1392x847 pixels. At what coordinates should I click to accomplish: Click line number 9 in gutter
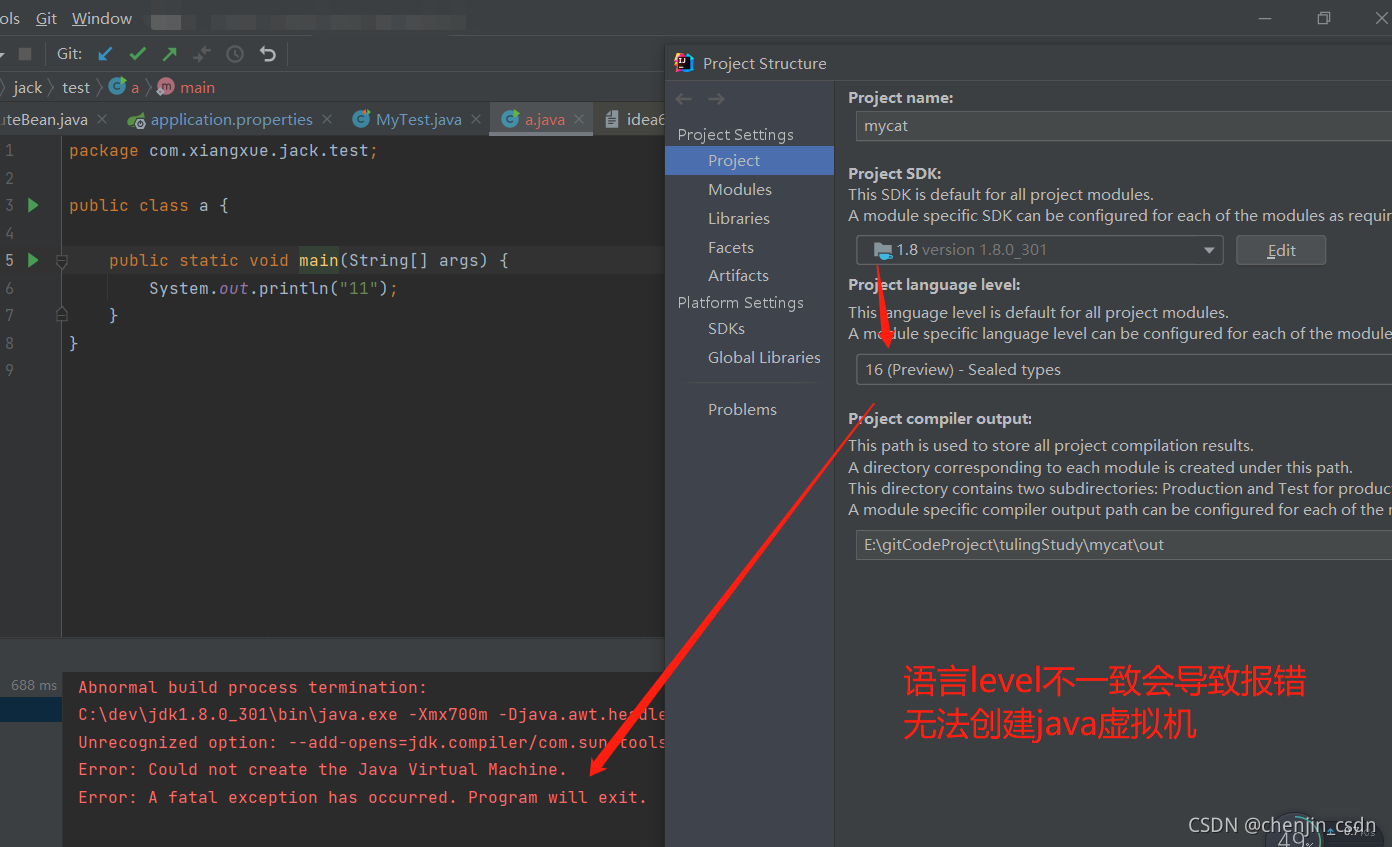pos(9,370)
